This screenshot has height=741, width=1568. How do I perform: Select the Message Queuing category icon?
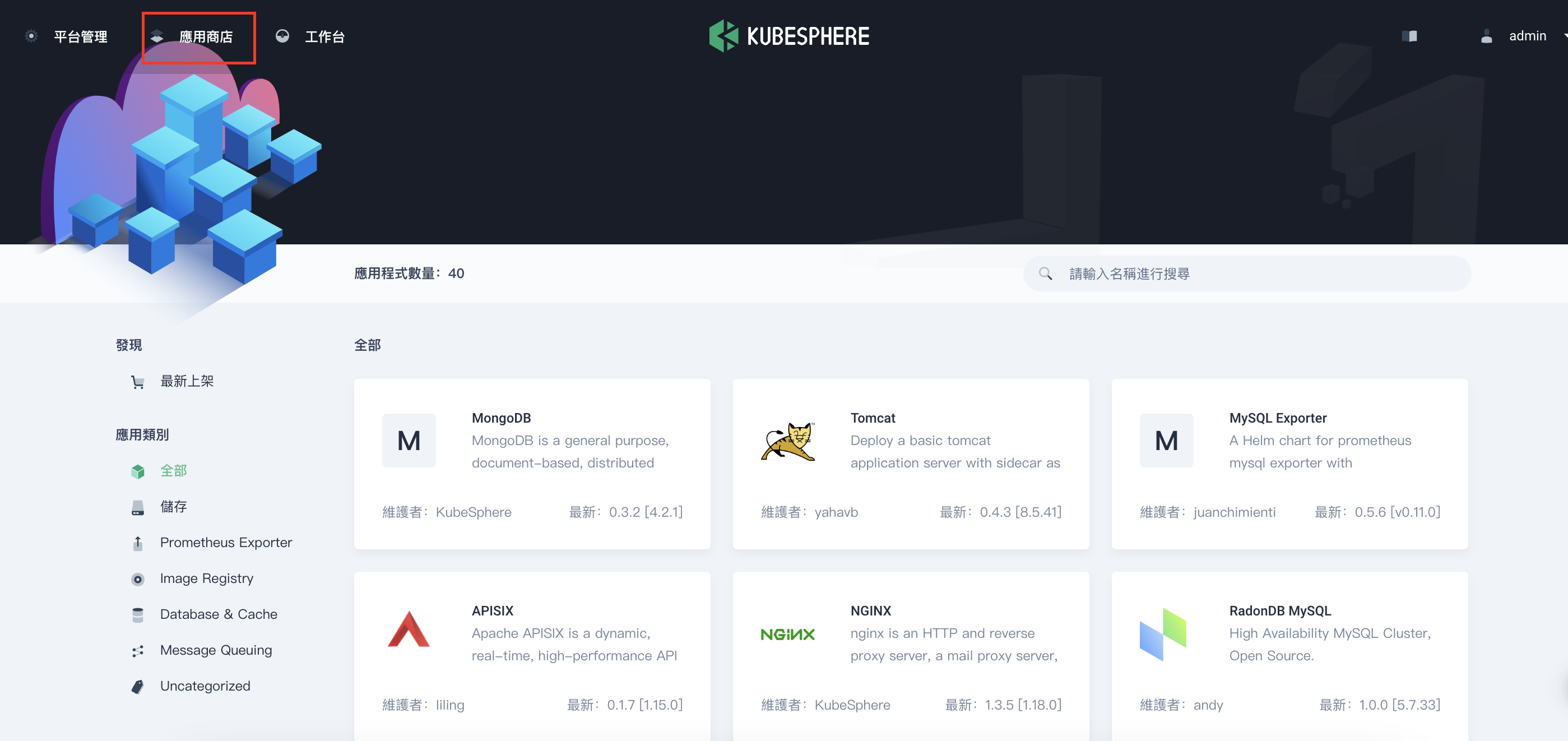click(x=137, y=651)
